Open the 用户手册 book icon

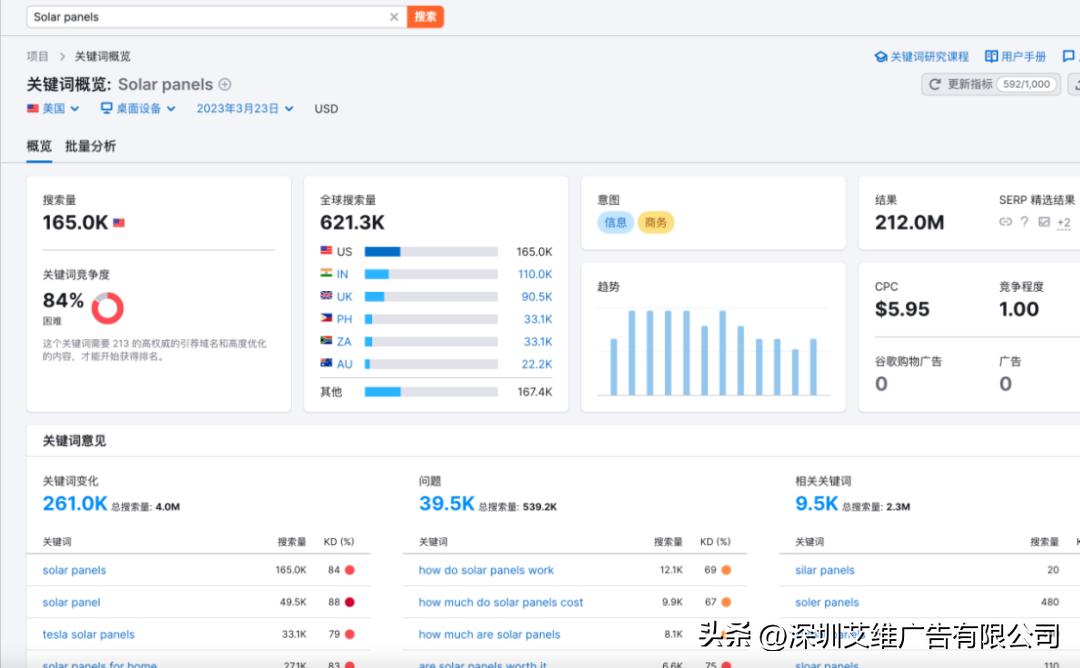pos(989,56)
